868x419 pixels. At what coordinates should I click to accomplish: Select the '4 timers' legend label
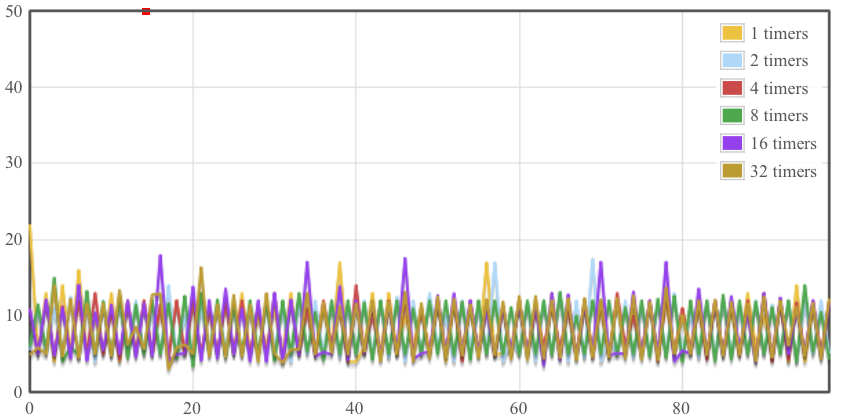coord(779,88)
